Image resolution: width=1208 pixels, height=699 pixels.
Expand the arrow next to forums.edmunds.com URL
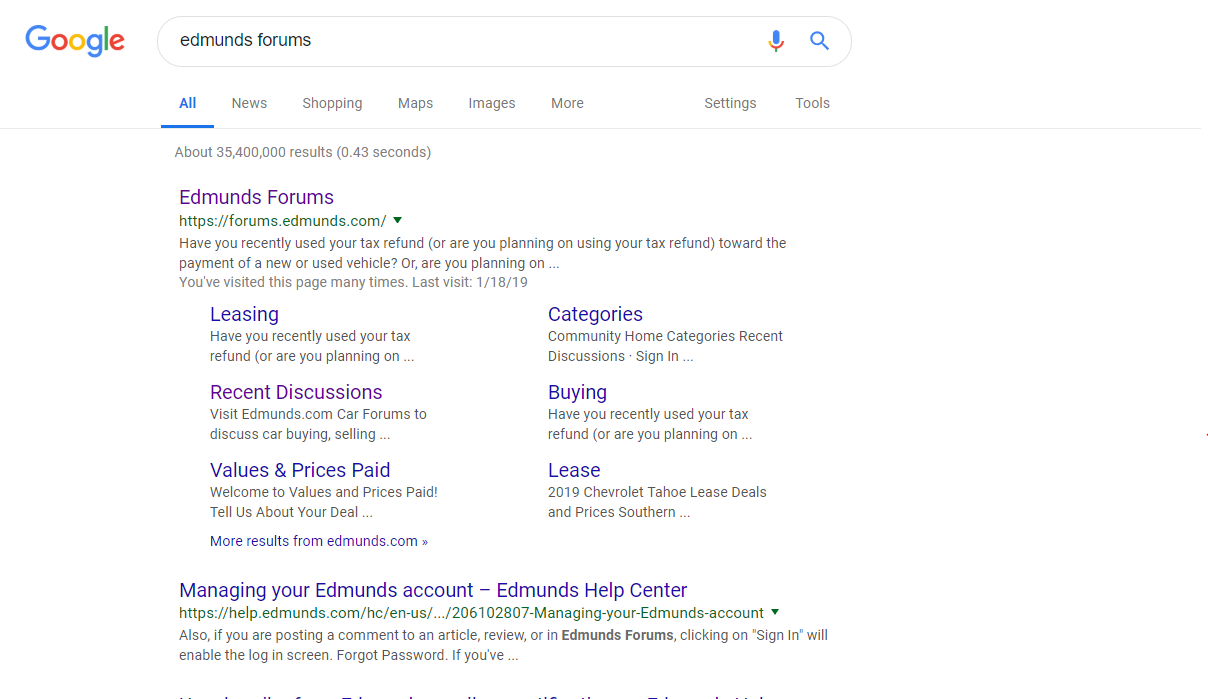[397, 220]
